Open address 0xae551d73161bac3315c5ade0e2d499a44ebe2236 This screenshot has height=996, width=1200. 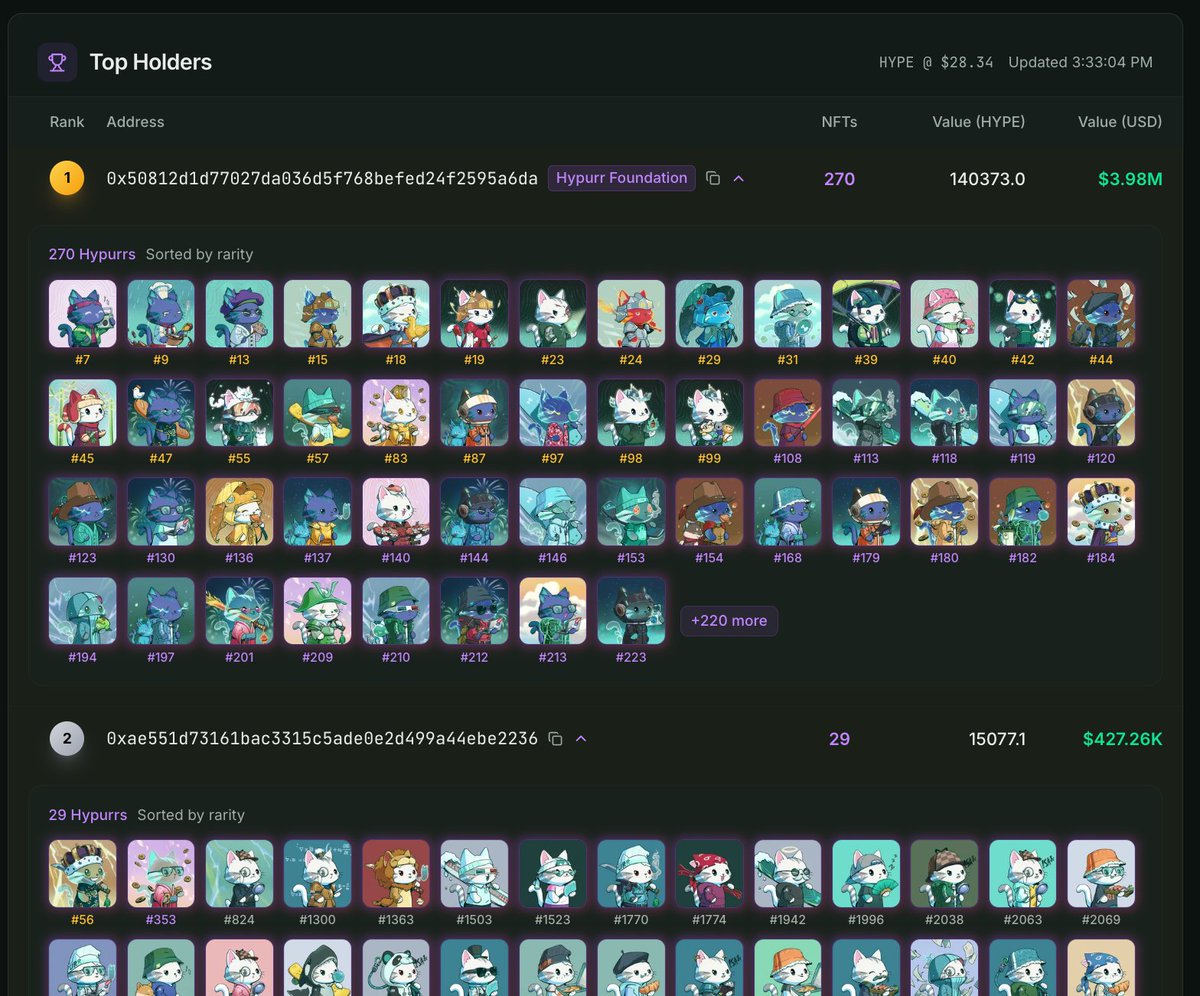[322, 739]
